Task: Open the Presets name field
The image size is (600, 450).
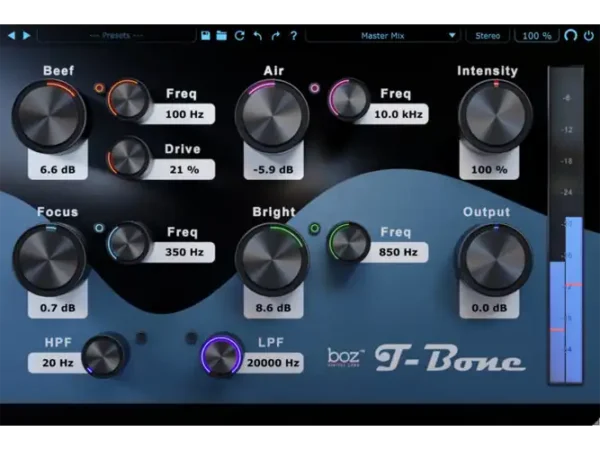Action: pyautogui.click(x=116, y=36)
